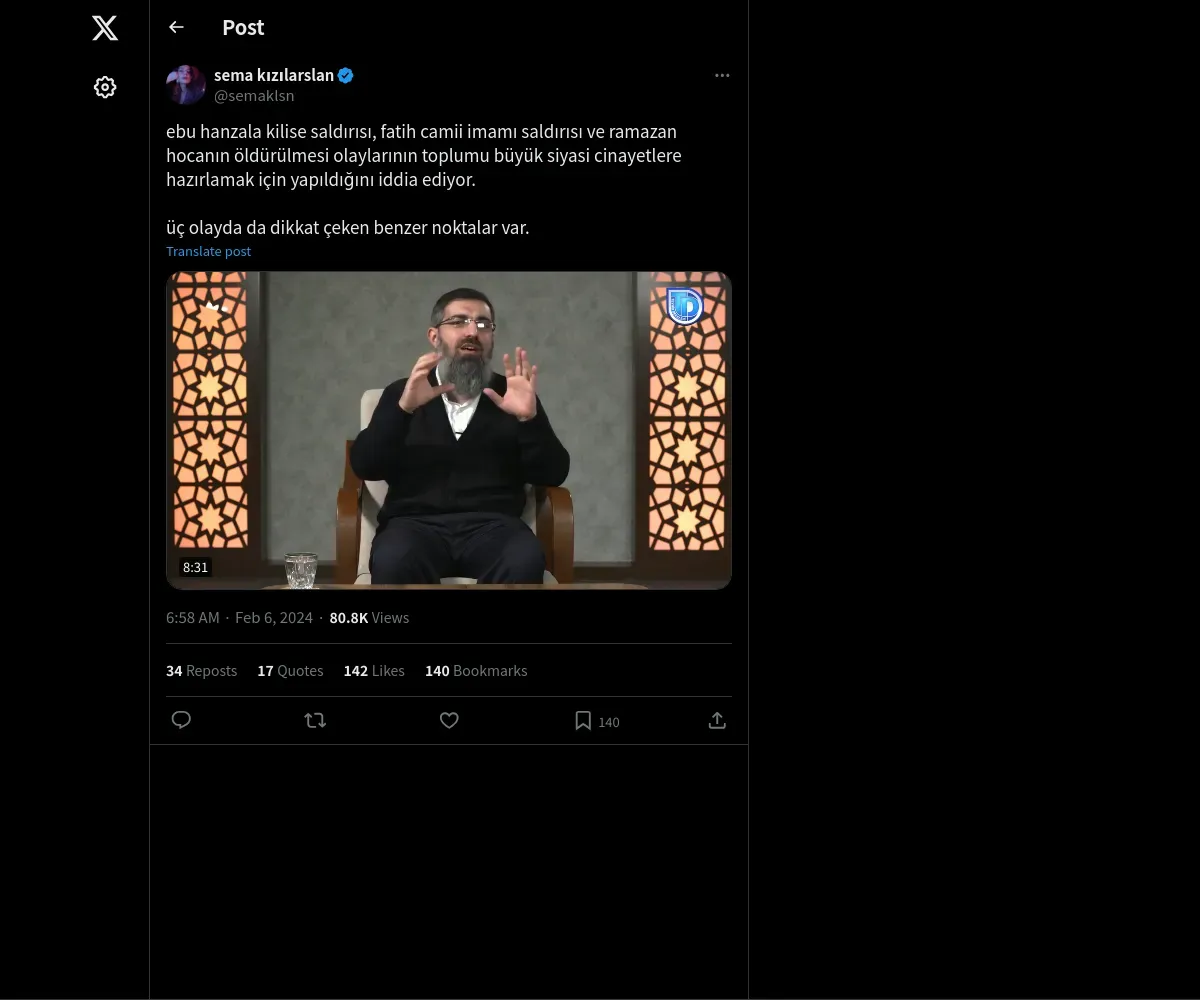The height and width of the screenshot is (1000, 1200).
Task: Open the 140 Bookmarks count
Action: click(476, 671)
